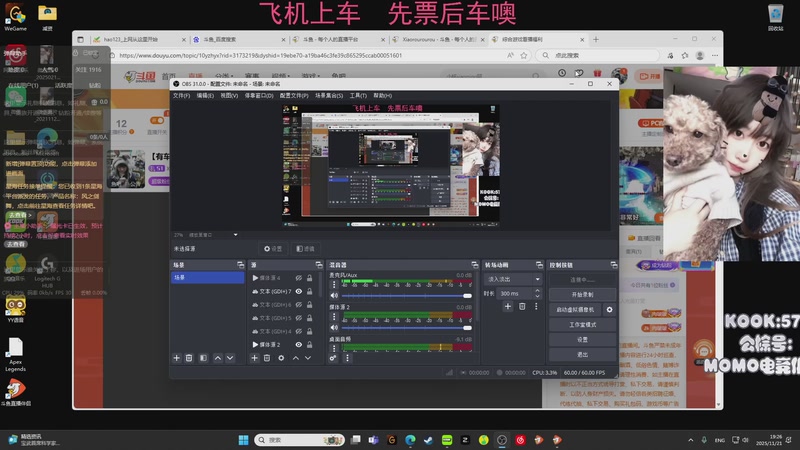This screenshot has width=800, height=450.
Task: Open 麦克风/Aux channel three-dot options
Action: [334, 284]
